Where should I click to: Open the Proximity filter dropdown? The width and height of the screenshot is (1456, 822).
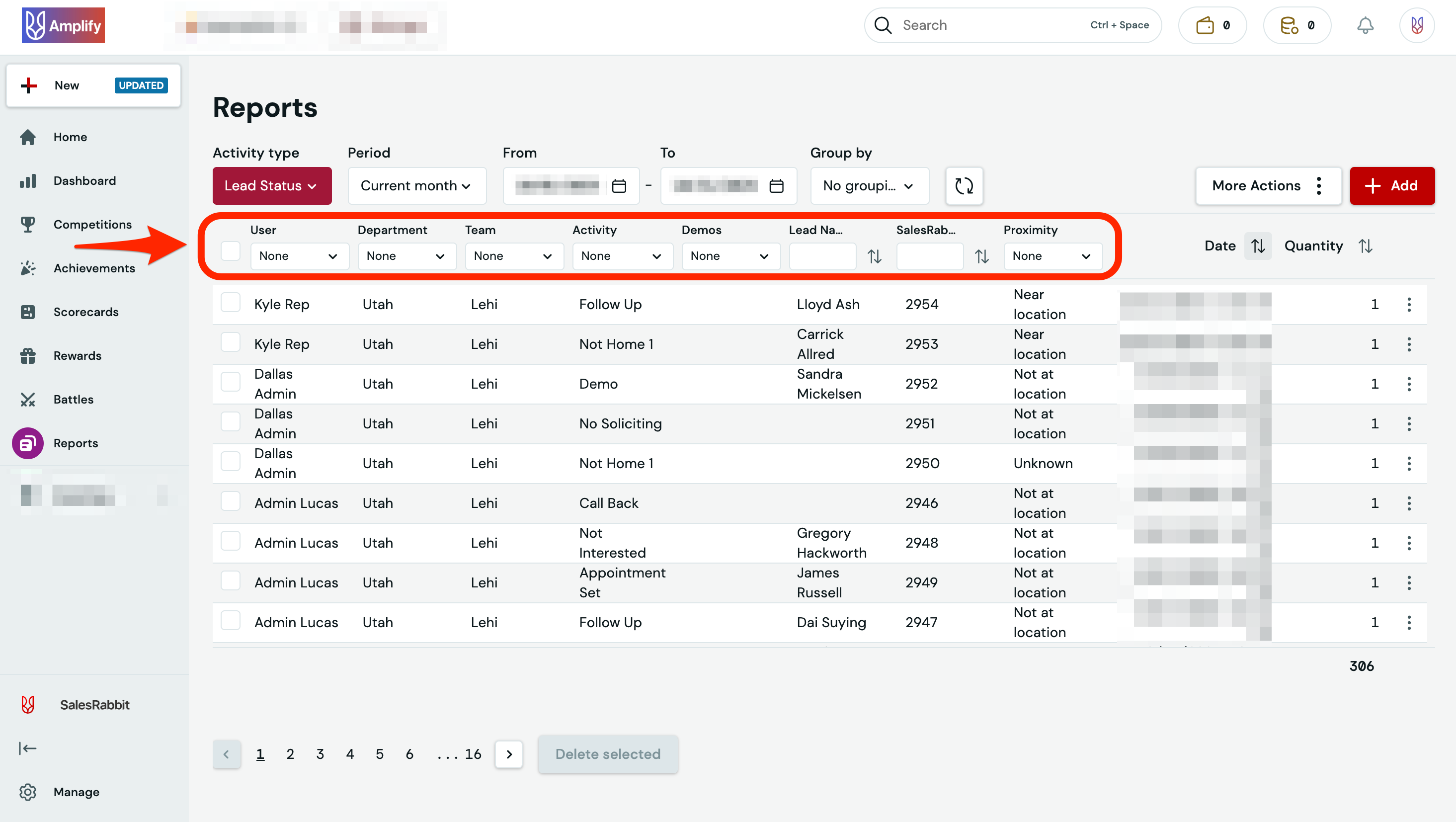point(1052,255)
